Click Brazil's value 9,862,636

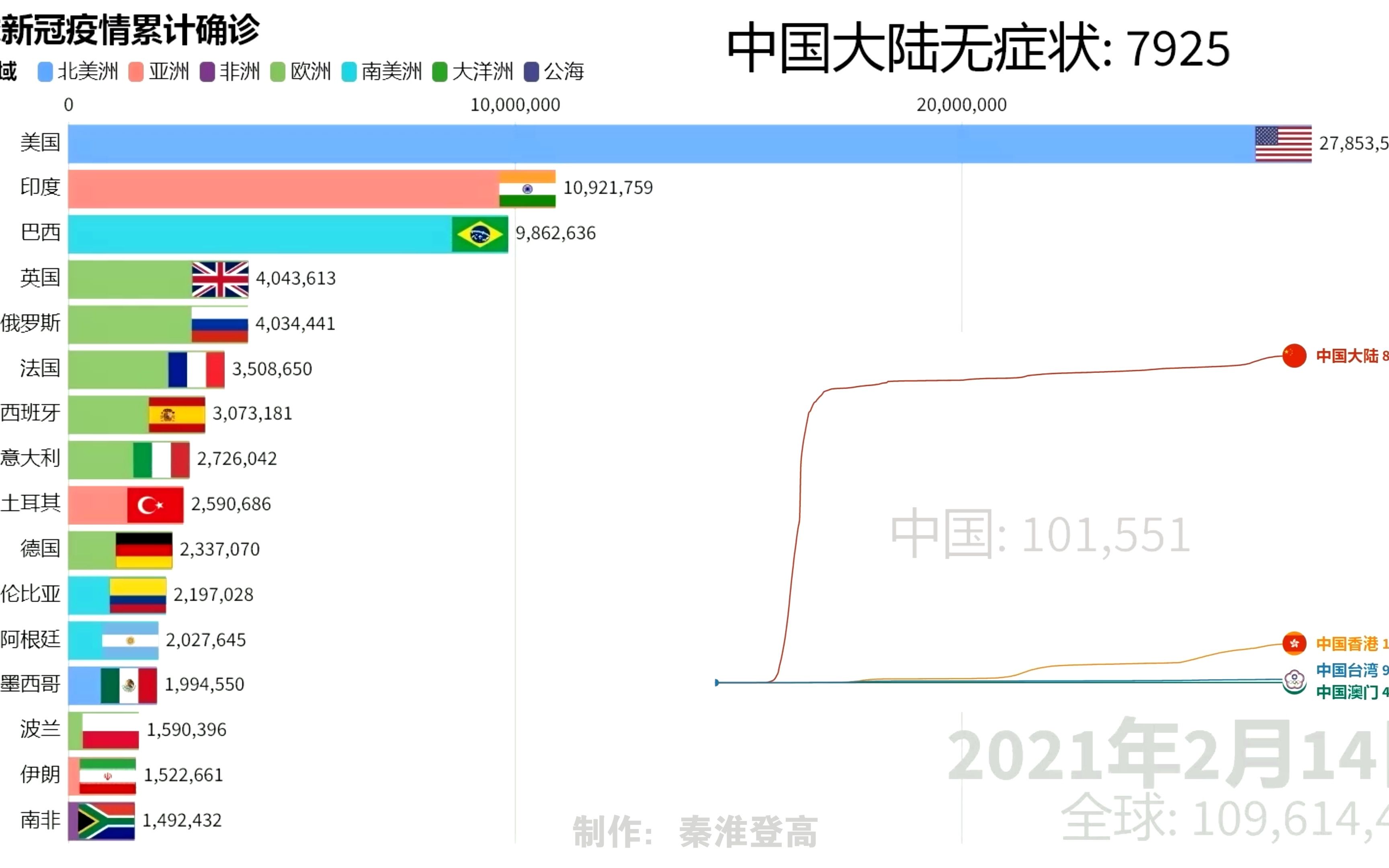(556, 233)
